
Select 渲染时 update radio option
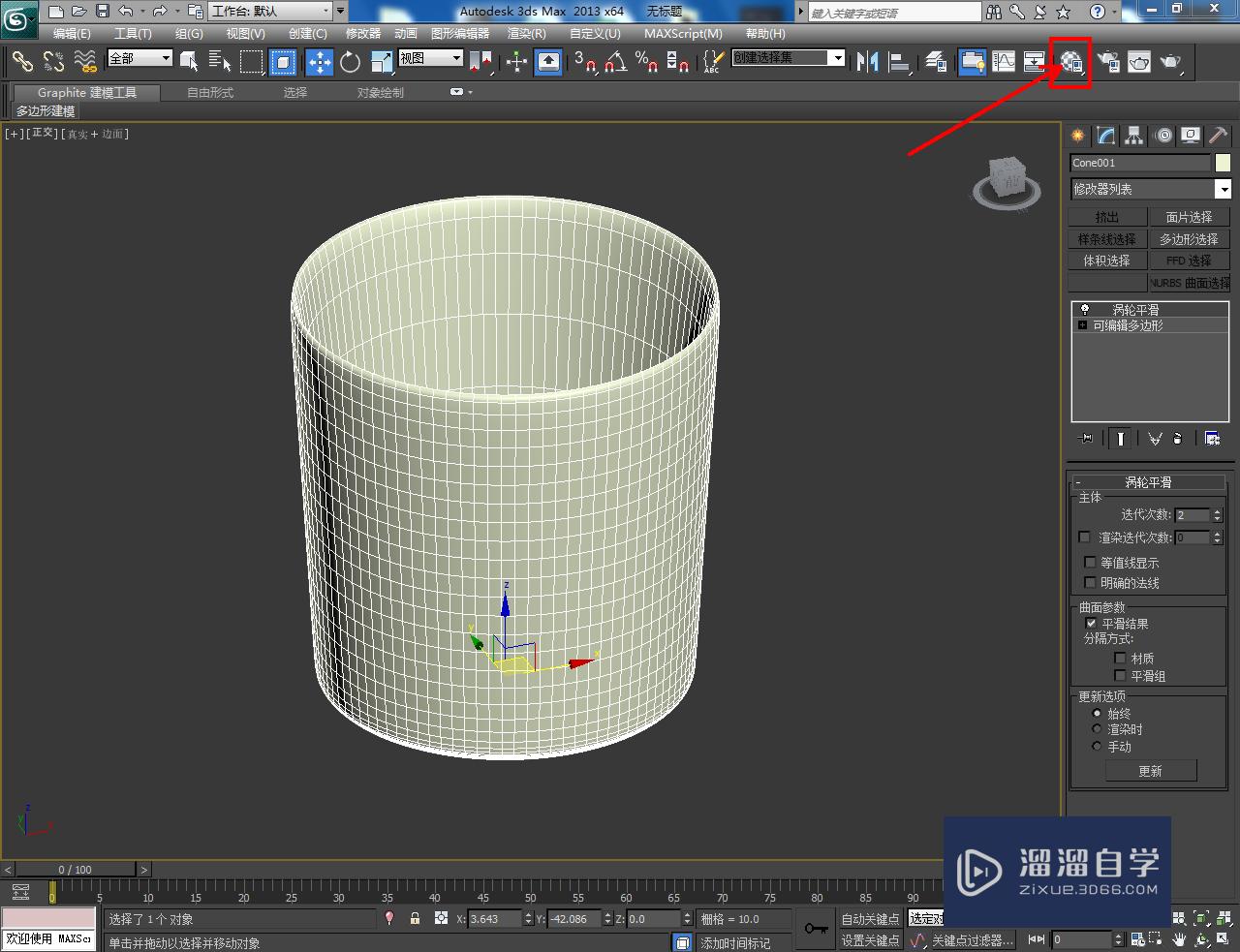point(1097,729)
